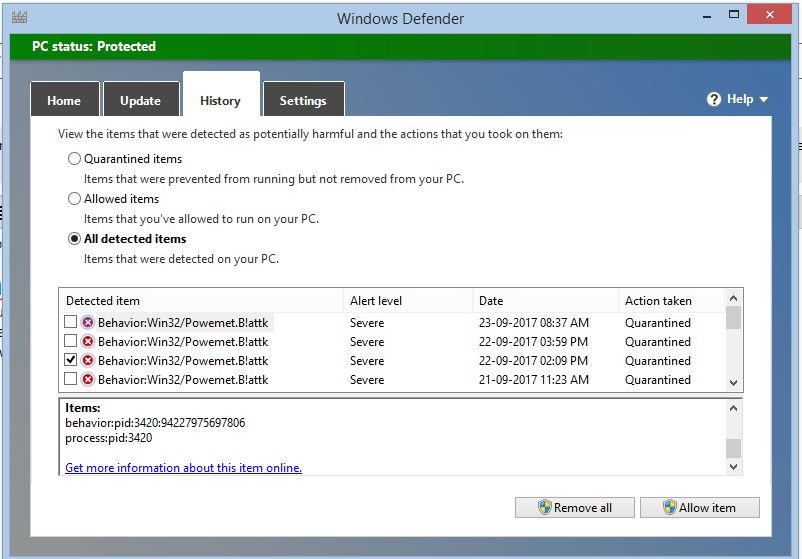
Task: Uncheck the box for 22-09-2017 02:09 PM detection
Action: 71,360
